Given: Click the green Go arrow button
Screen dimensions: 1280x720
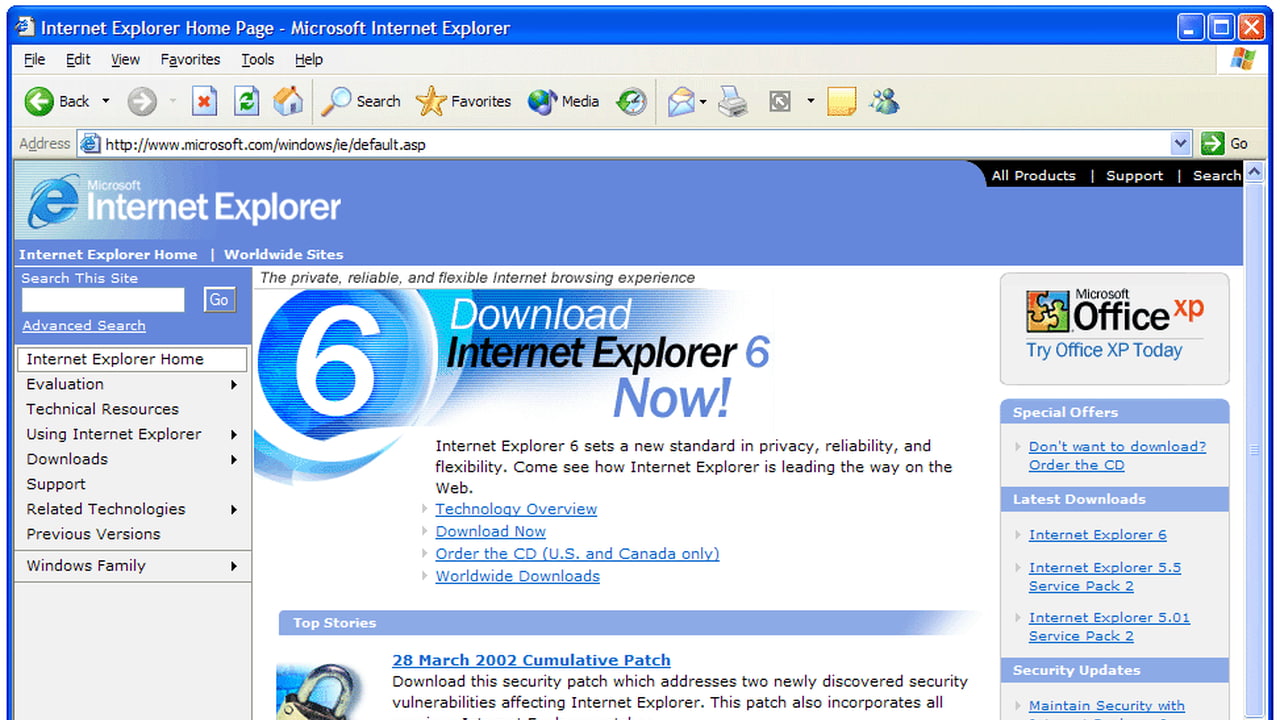Looking at the screenshot, I should point(1213,144).
